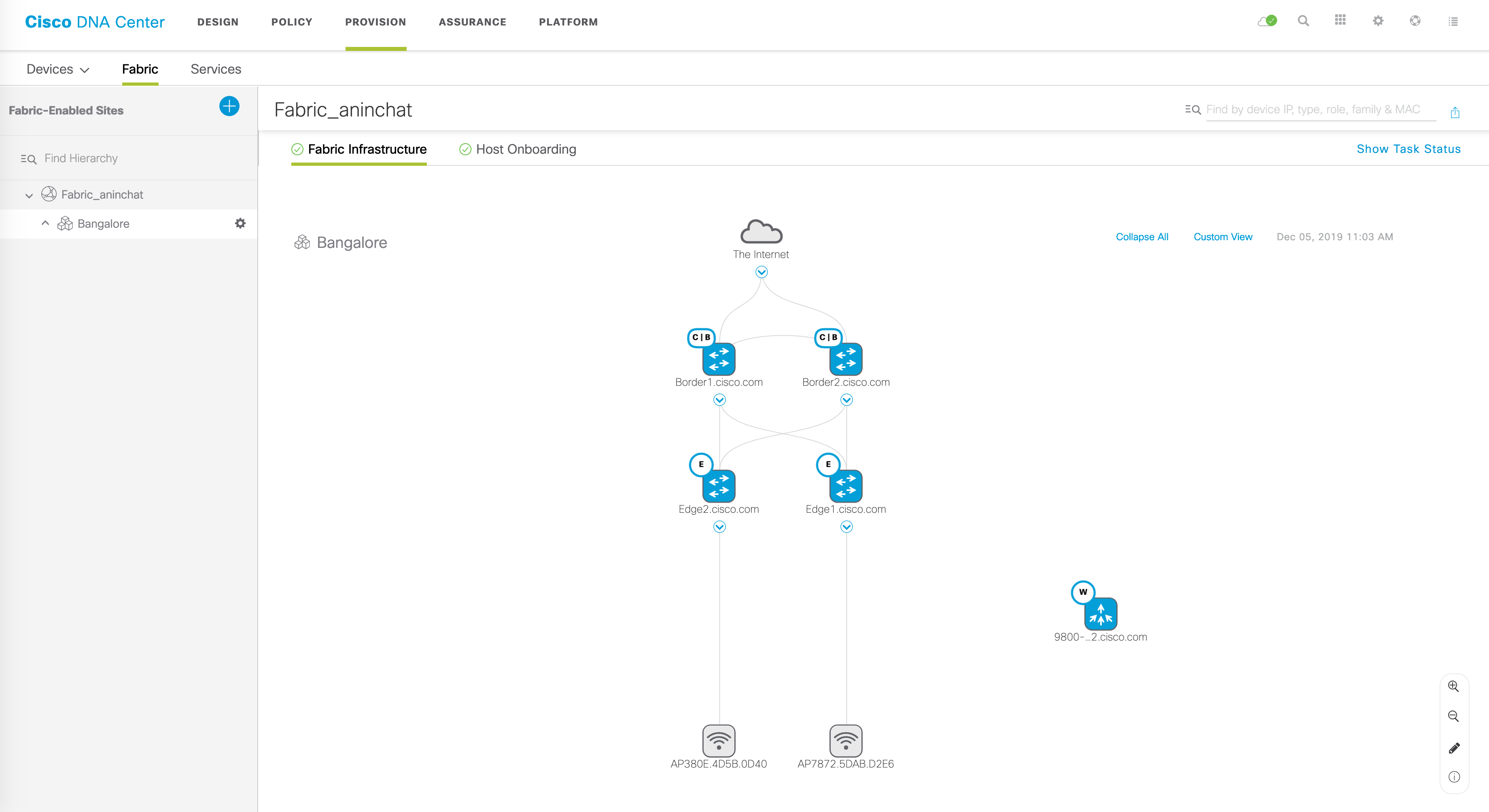The height and width of the screenshot is (812, 1489).
Task: Focus the Find by device IP field
Action: point(1321,110)
